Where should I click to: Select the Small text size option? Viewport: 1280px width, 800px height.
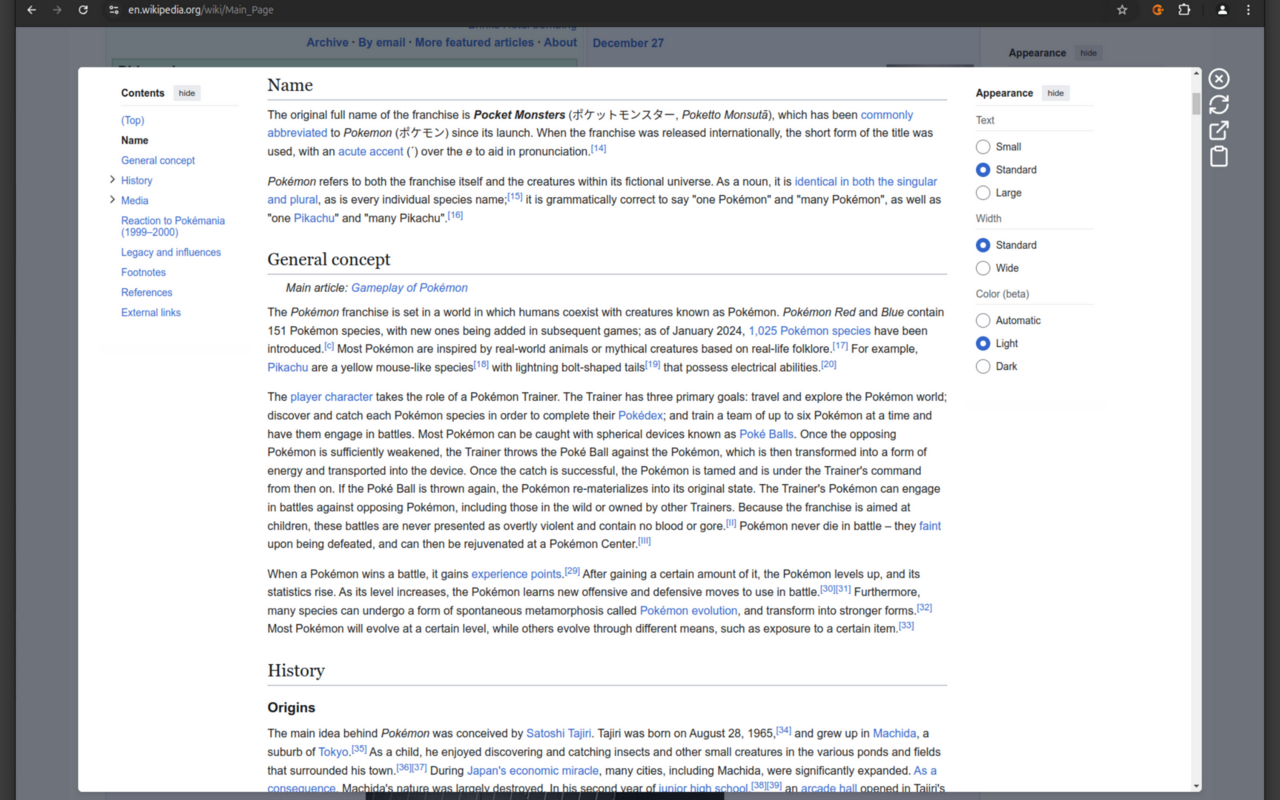983,147
